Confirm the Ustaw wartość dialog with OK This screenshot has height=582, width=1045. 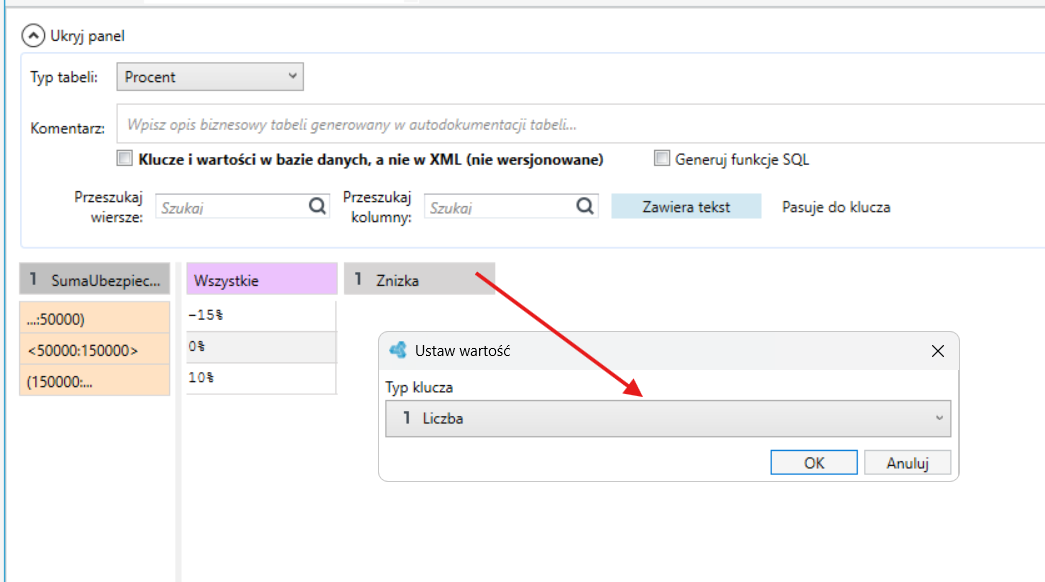tap(814, 463)
